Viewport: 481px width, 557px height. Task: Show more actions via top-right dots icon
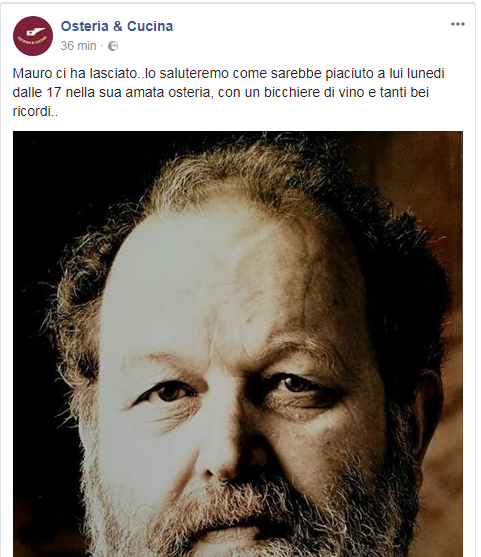tap(458, 24)
